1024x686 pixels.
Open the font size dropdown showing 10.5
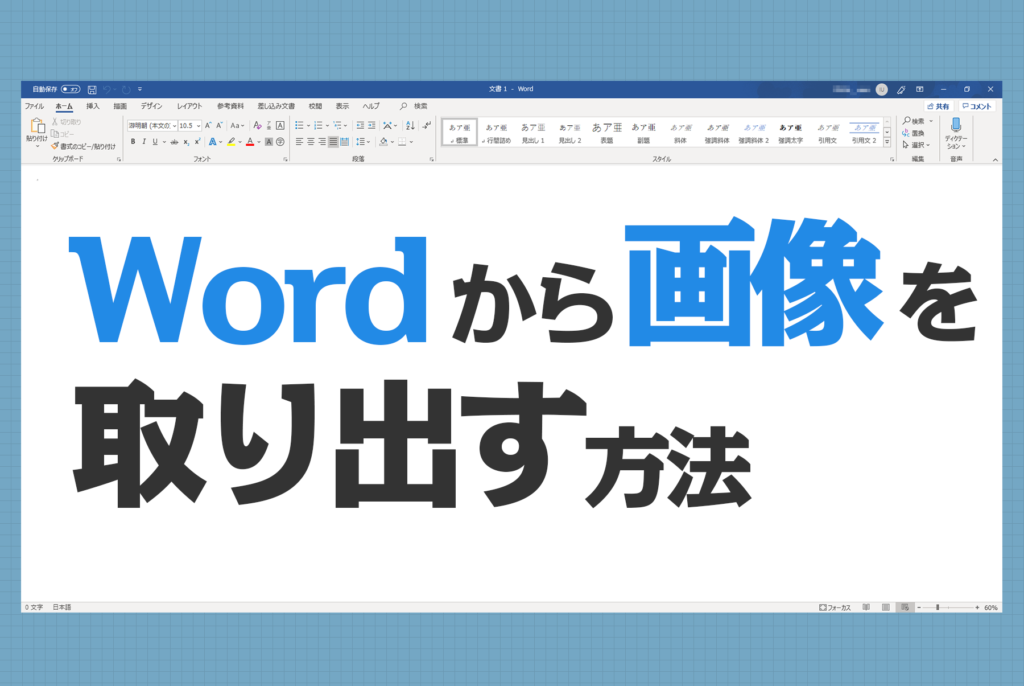(x=189, y=125)
